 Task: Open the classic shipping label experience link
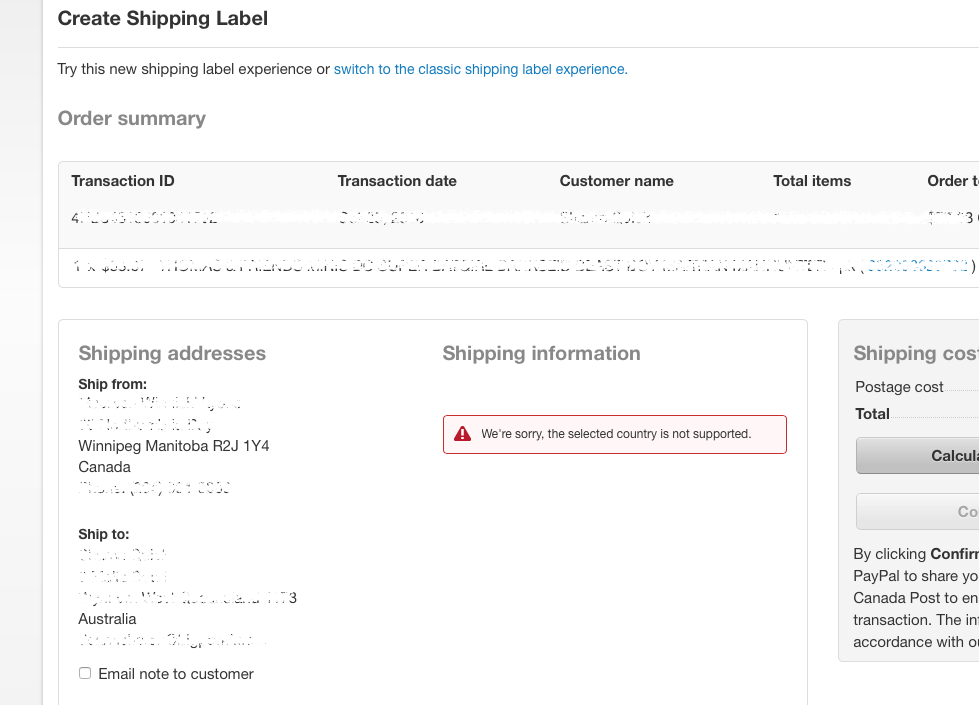[x=480, y=69]
